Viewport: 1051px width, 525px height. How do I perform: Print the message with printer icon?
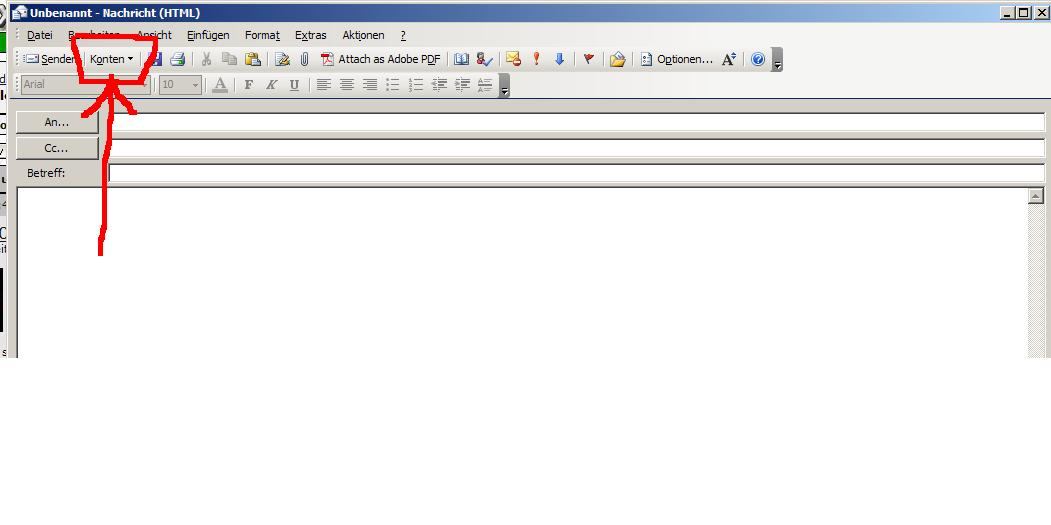177,59
